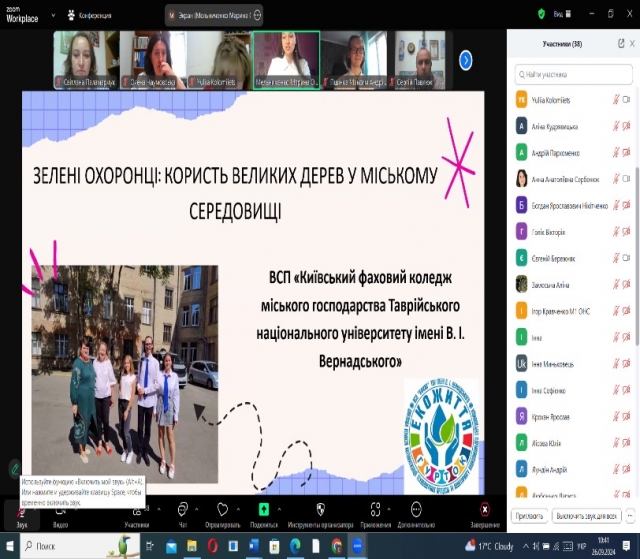Open Инструменты организатора host tools

(320, 511)
